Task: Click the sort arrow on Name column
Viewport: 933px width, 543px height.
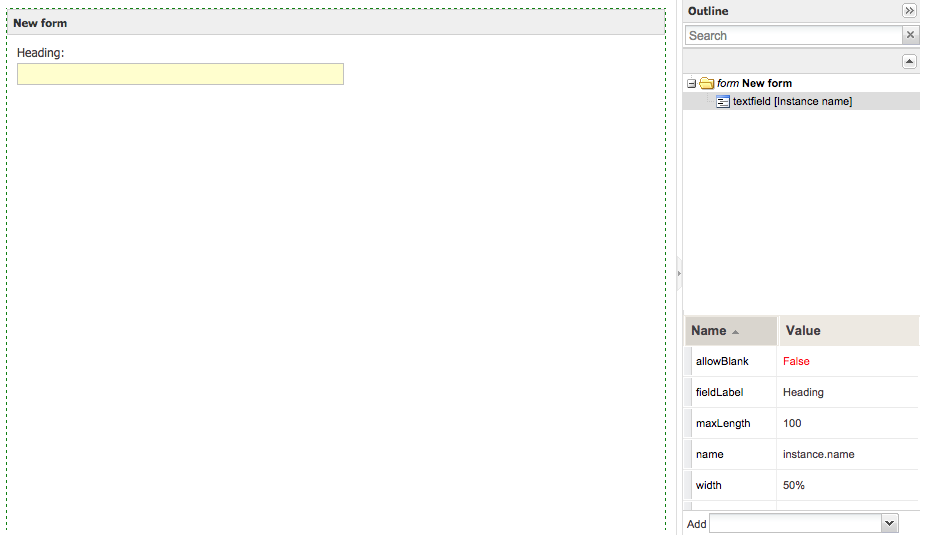Action: (736, 332)
